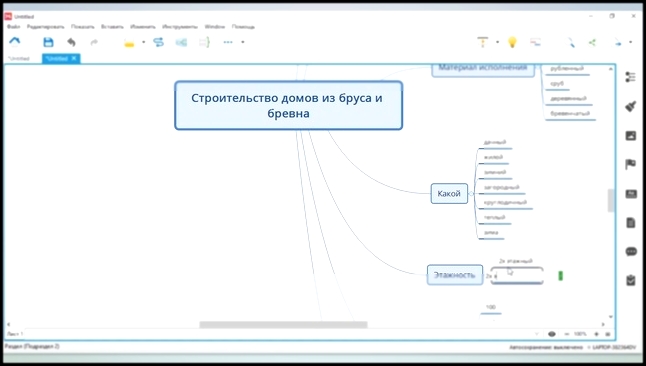Image resolution: width=646 pixels, height=366 pixels.
Task: Open the Window menu
Action: coord(215,27)
